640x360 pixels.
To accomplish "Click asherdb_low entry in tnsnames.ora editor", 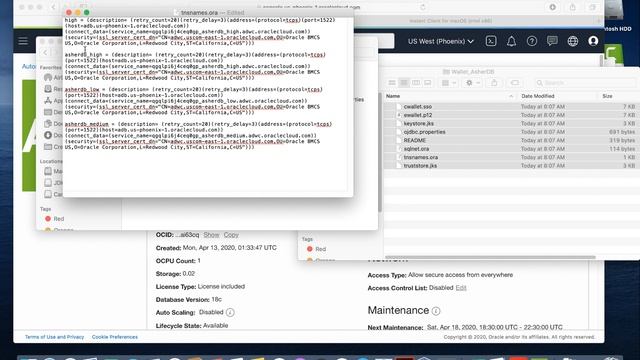I will click(82, 89).
